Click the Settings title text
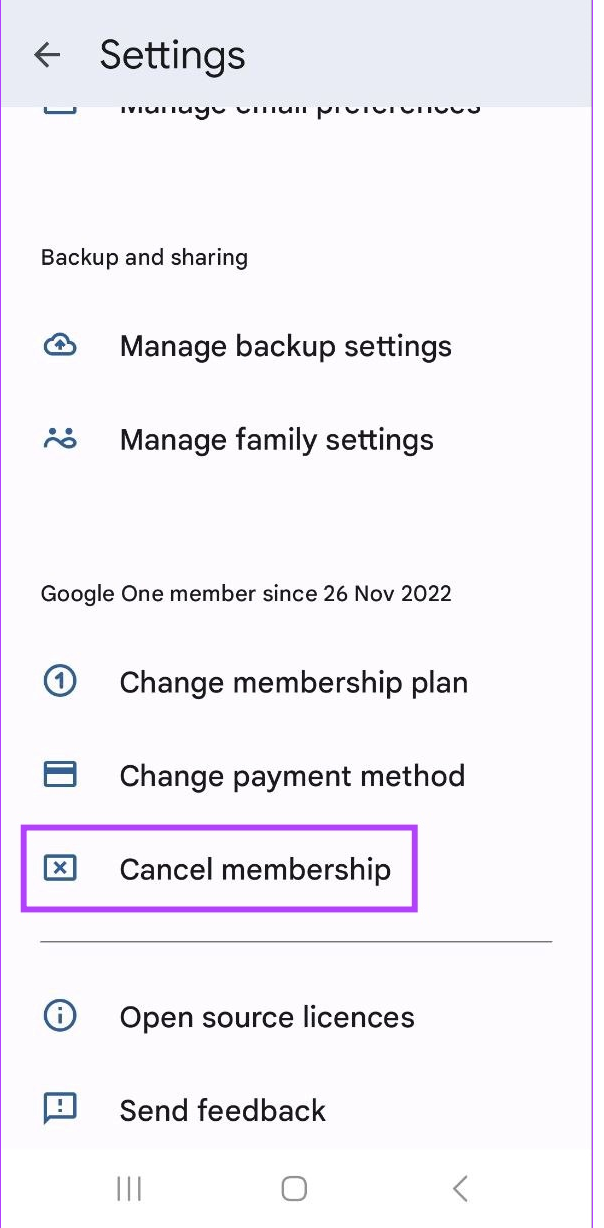604x1228 pixels. [x=171, y=55]
